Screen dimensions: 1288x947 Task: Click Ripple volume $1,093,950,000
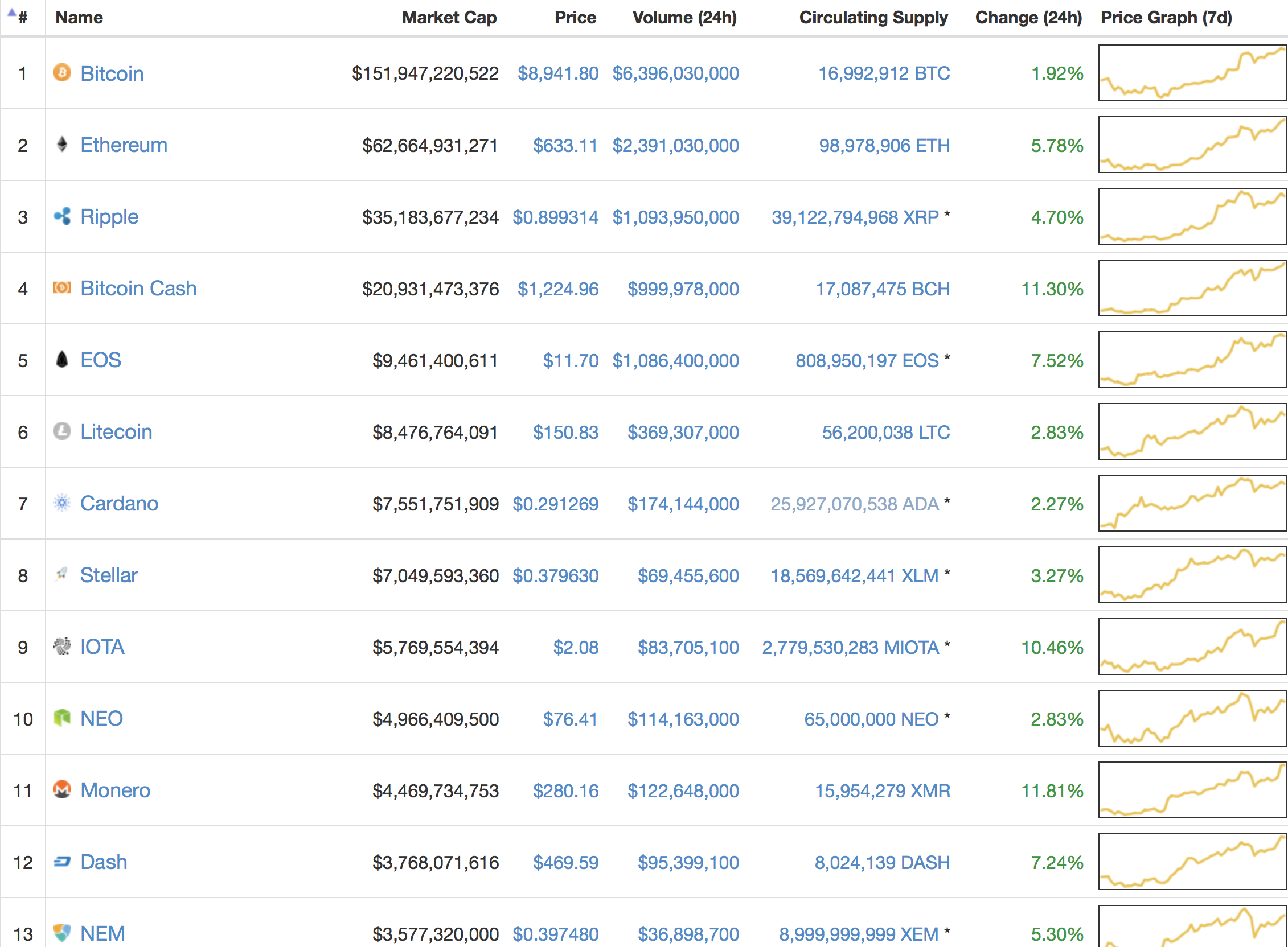point(675,217)
